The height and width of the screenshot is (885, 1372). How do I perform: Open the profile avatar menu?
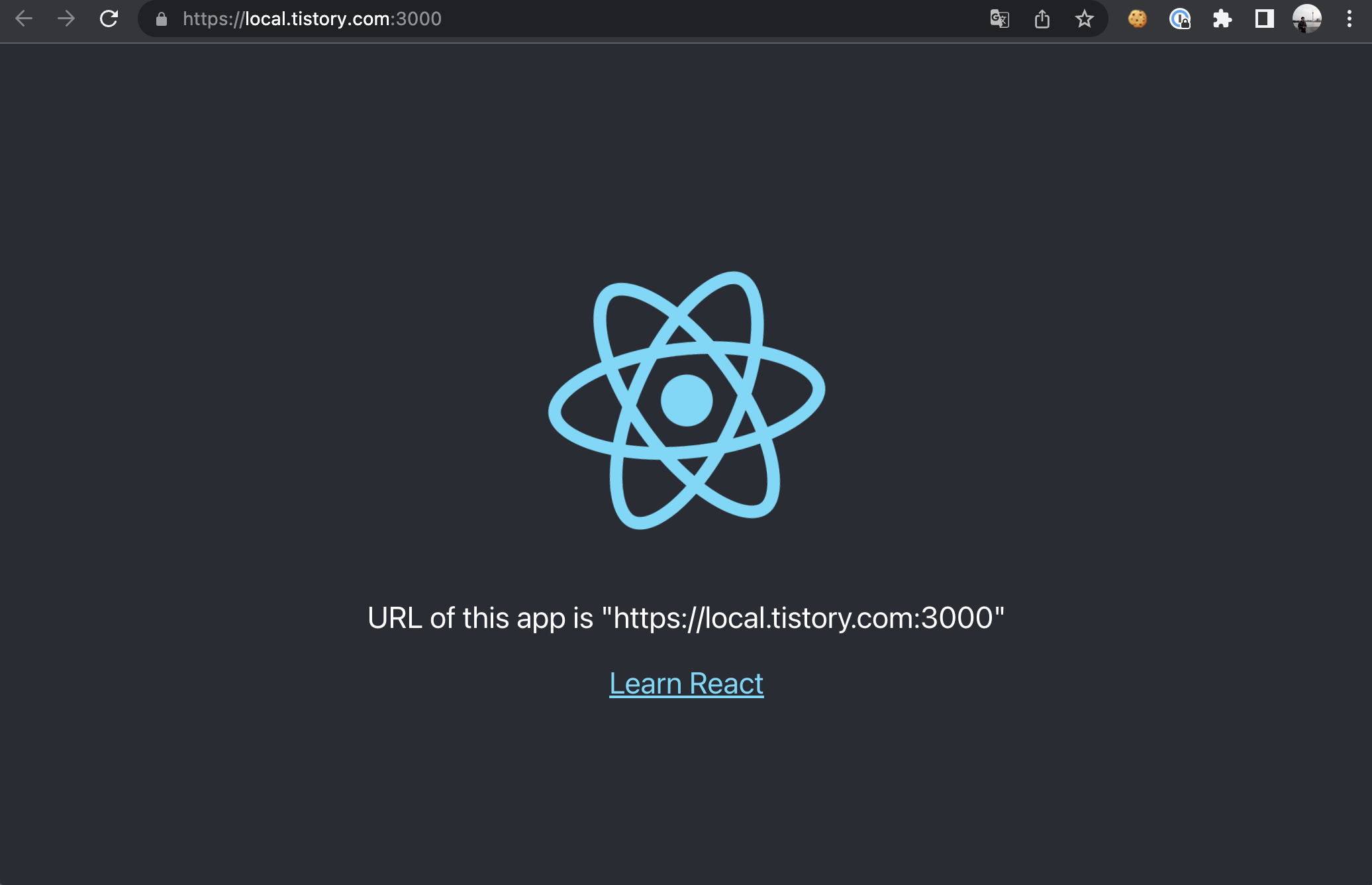pos(1307,19)
